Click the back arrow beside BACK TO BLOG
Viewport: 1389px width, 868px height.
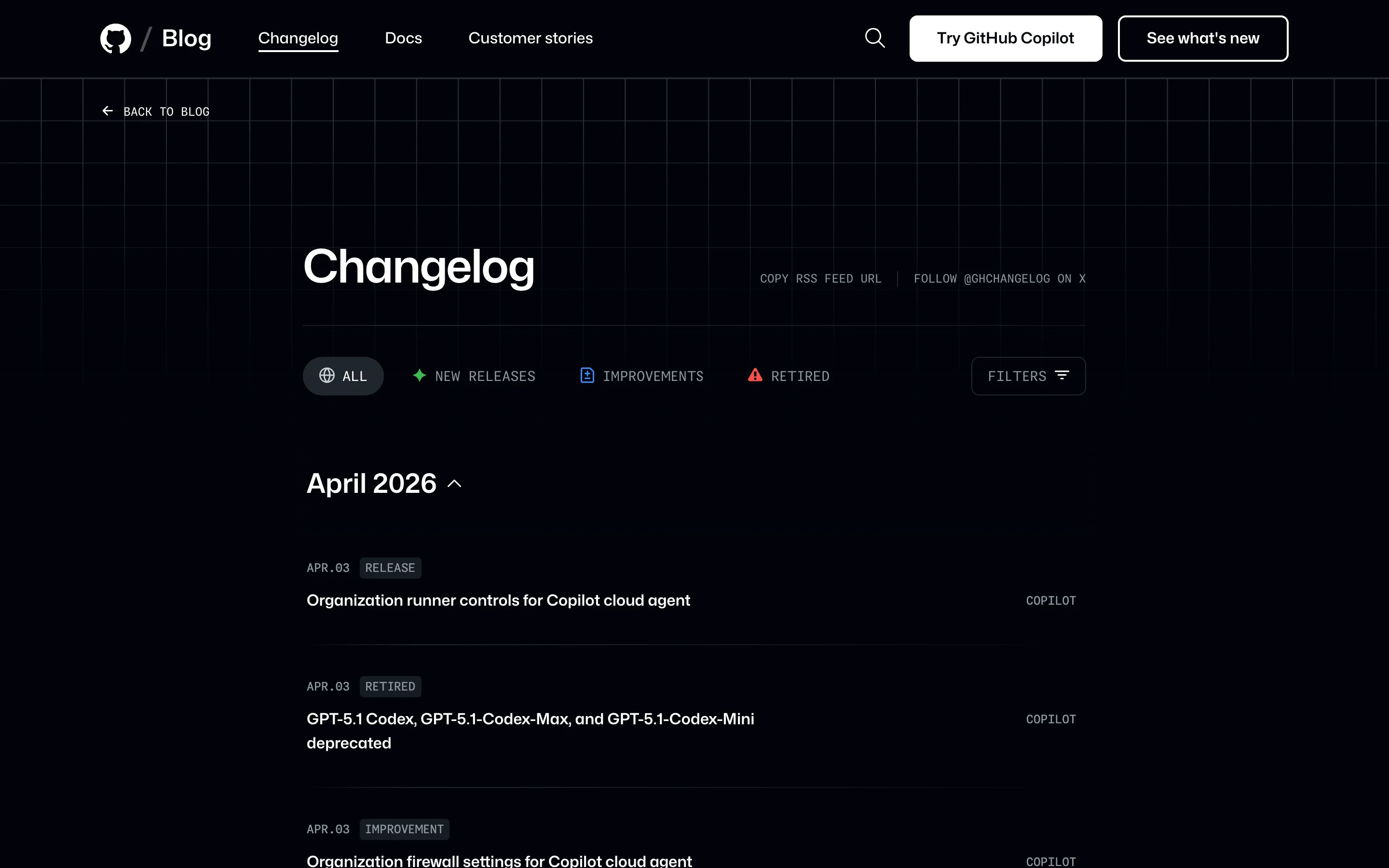coord(108,110)
